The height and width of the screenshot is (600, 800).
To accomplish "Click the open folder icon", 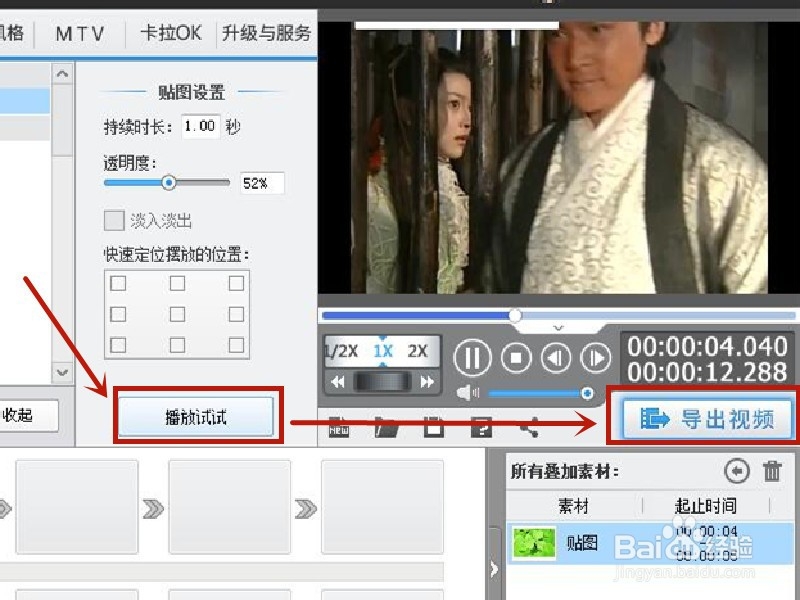I will point(386,427).
